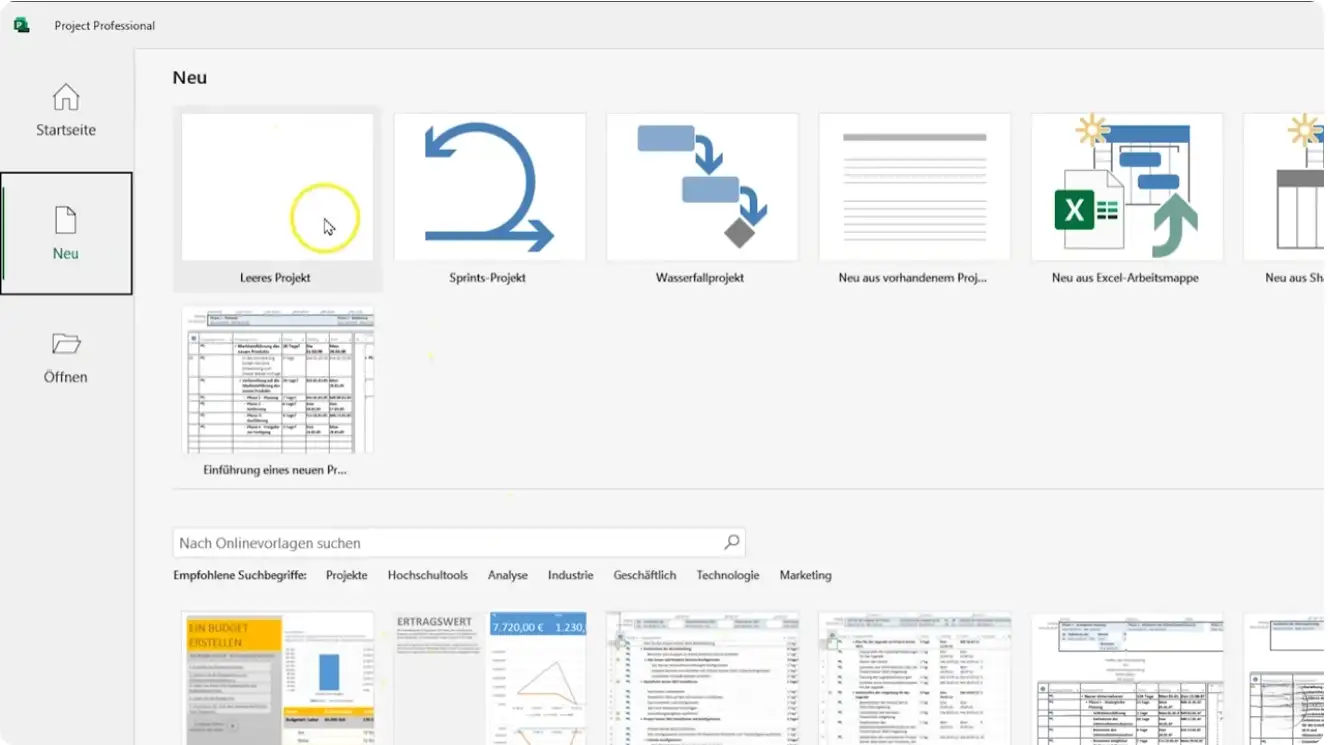Open the Startseite home icon
Screen dimensions: 1330x745
click(x=66, y=98)
